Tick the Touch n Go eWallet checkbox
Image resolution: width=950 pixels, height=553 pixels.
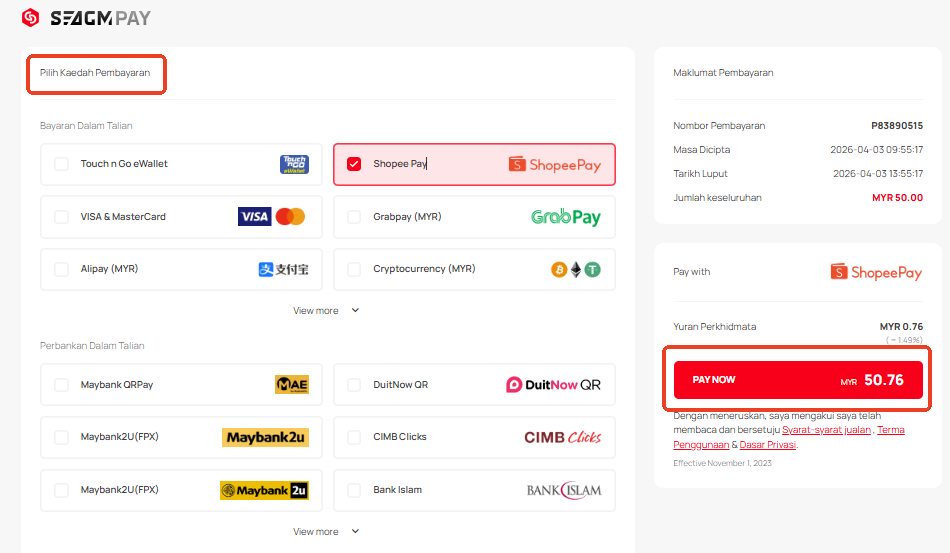pos(62,164)
